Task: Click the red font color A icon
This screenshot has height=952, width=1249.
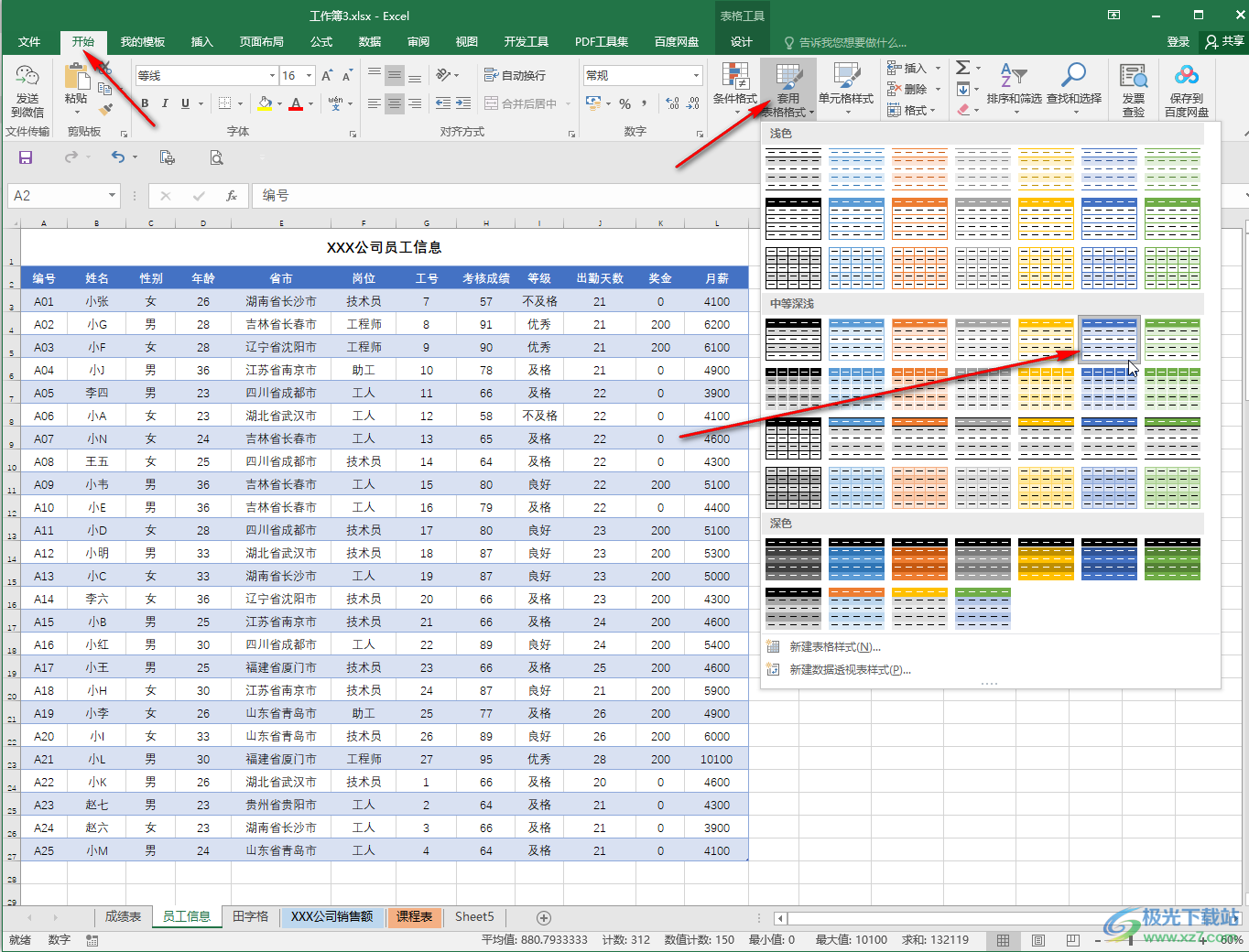Action: coord(295,103)
